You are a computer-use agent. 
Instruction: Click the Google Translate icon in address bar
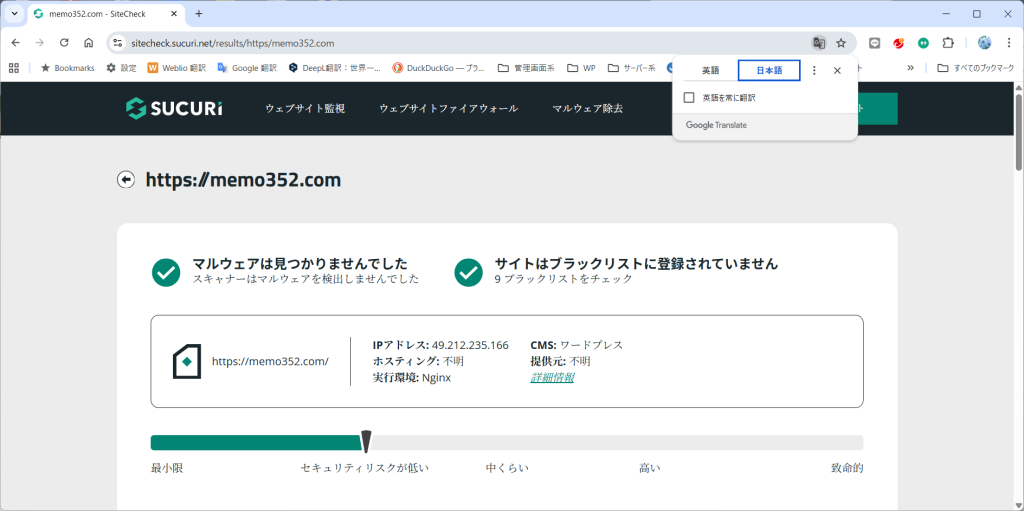(819, 43)
